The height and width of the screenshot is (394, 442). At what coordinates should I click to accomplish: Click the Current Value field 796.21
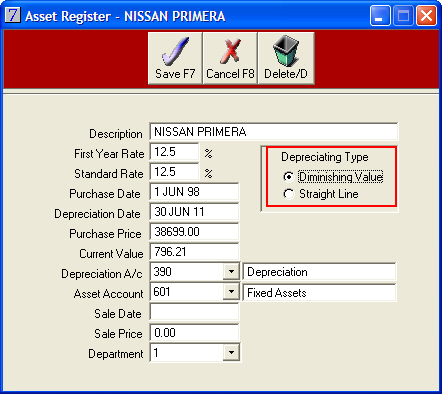194,252
